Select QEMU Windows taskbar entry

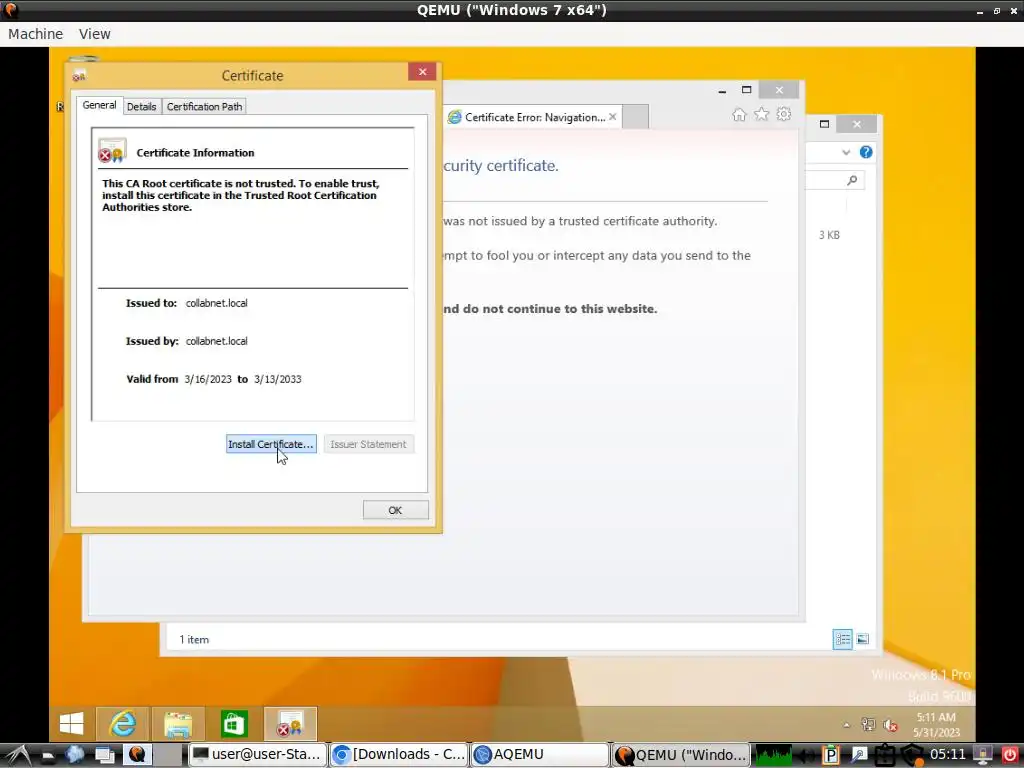[x=680, y=754]
